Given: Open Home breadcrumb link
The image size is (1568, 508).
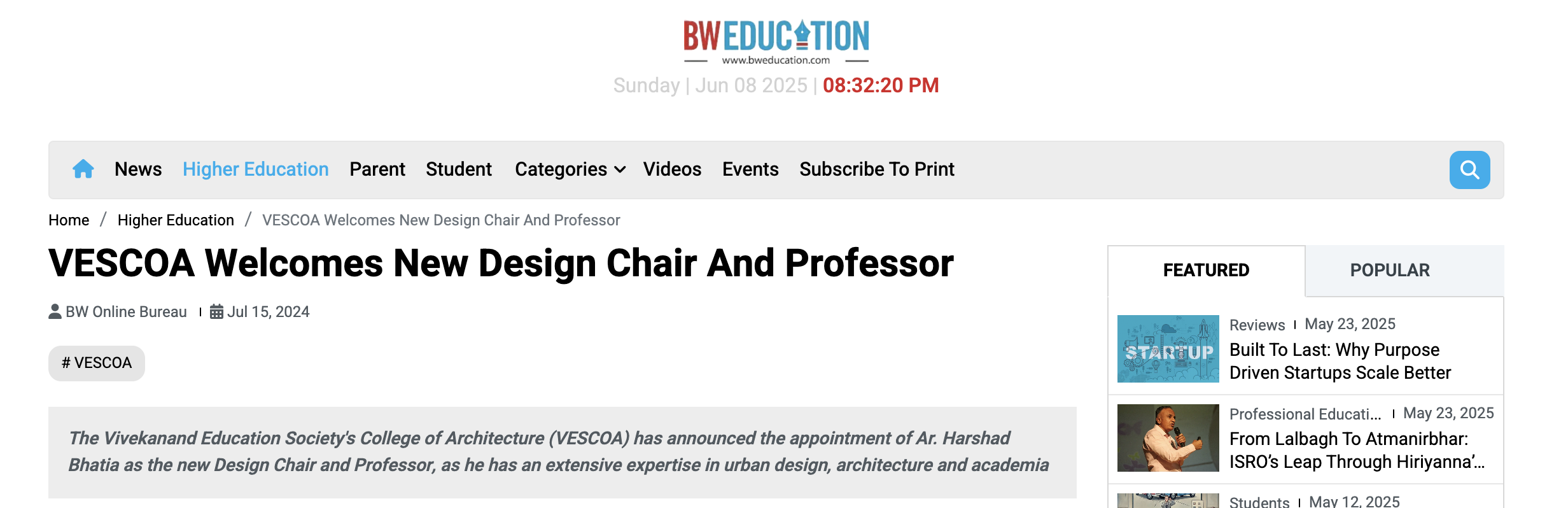Looking at the screenshot, I should click(x=69, y=220).
